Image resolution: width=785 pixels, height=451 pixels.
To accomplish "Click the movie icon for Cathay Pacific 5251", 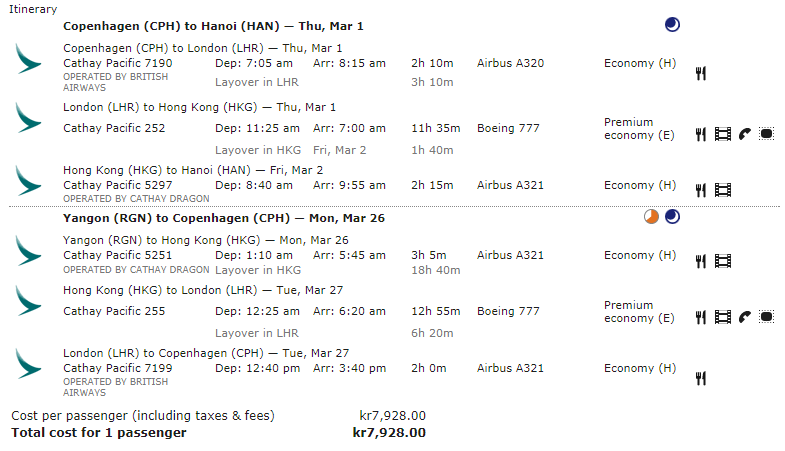I will (x=722, y=262).
